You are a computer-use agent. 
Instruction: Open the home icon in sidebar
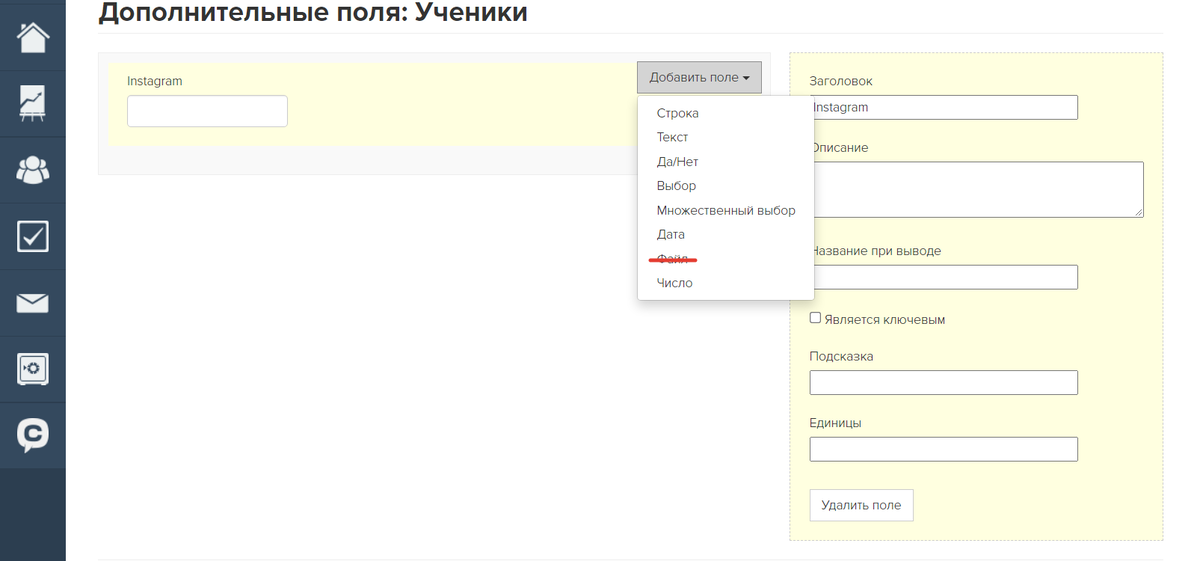tap(33, 37)
